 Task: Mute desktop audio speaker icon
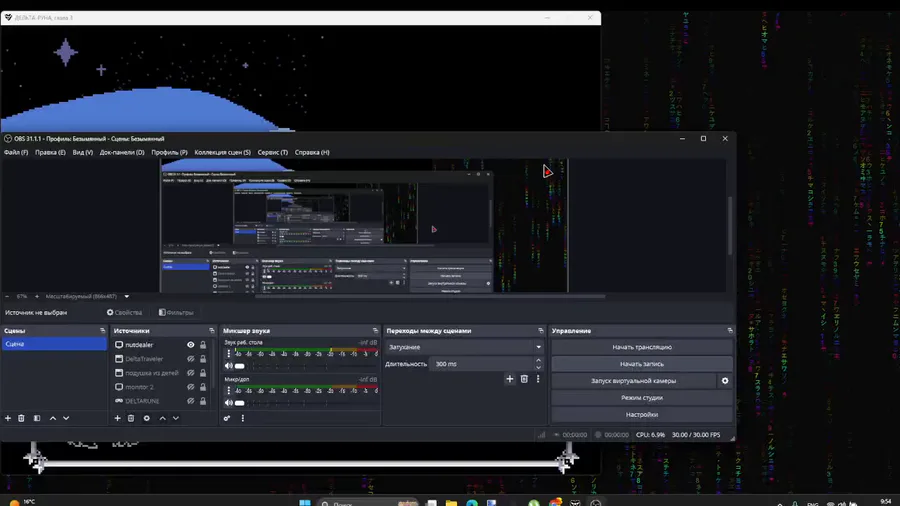pyautogui.click(x=228, y=366)
